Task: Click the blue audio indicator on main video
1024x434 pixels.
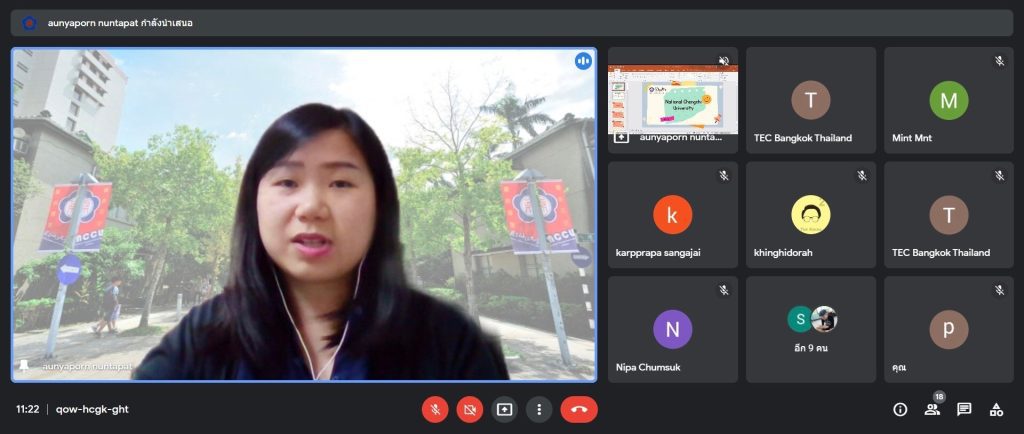Action: [583, 61]
